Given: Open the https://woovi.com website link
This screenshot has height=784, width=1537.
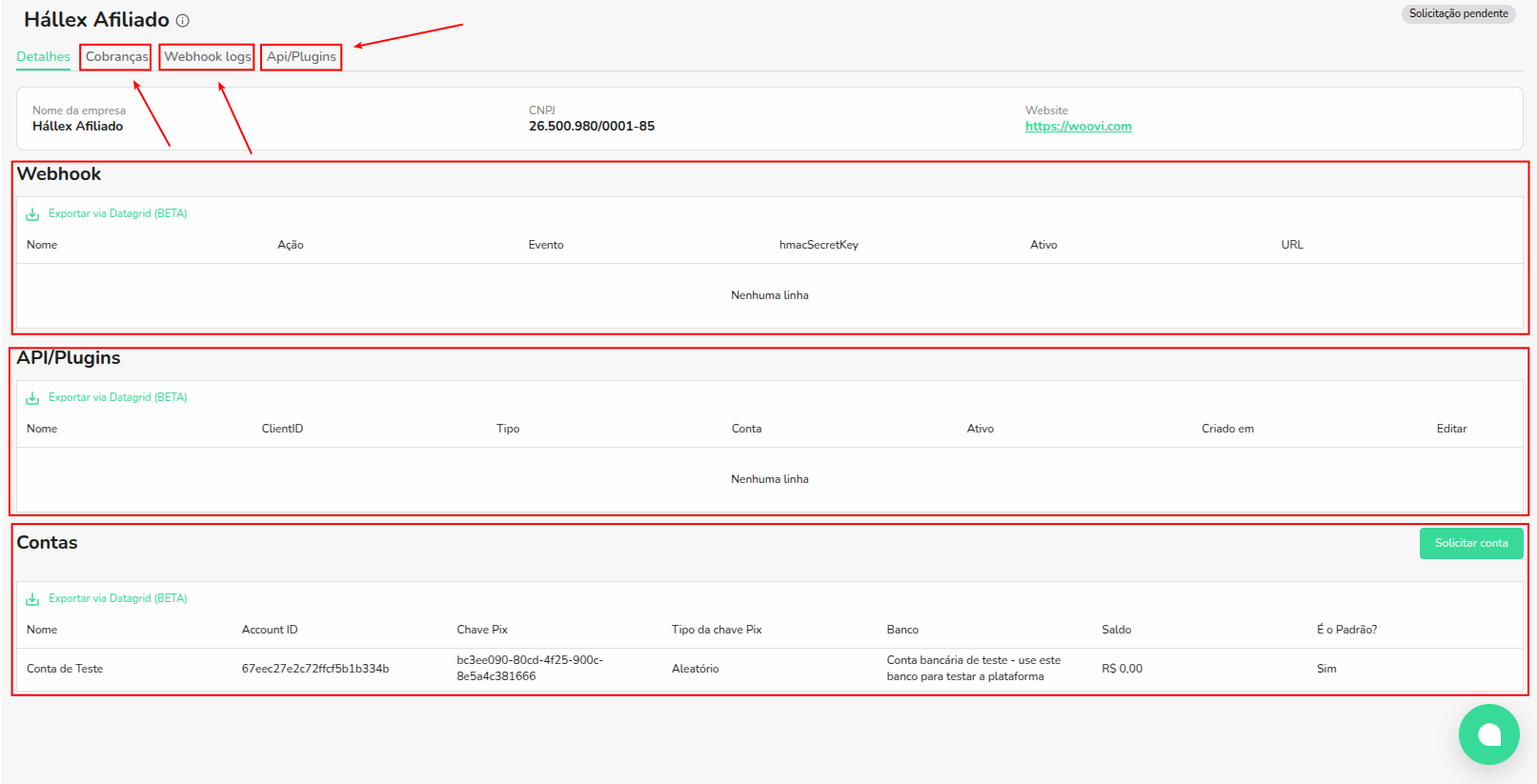Looking at the screenshot, I should (1078, 127).
